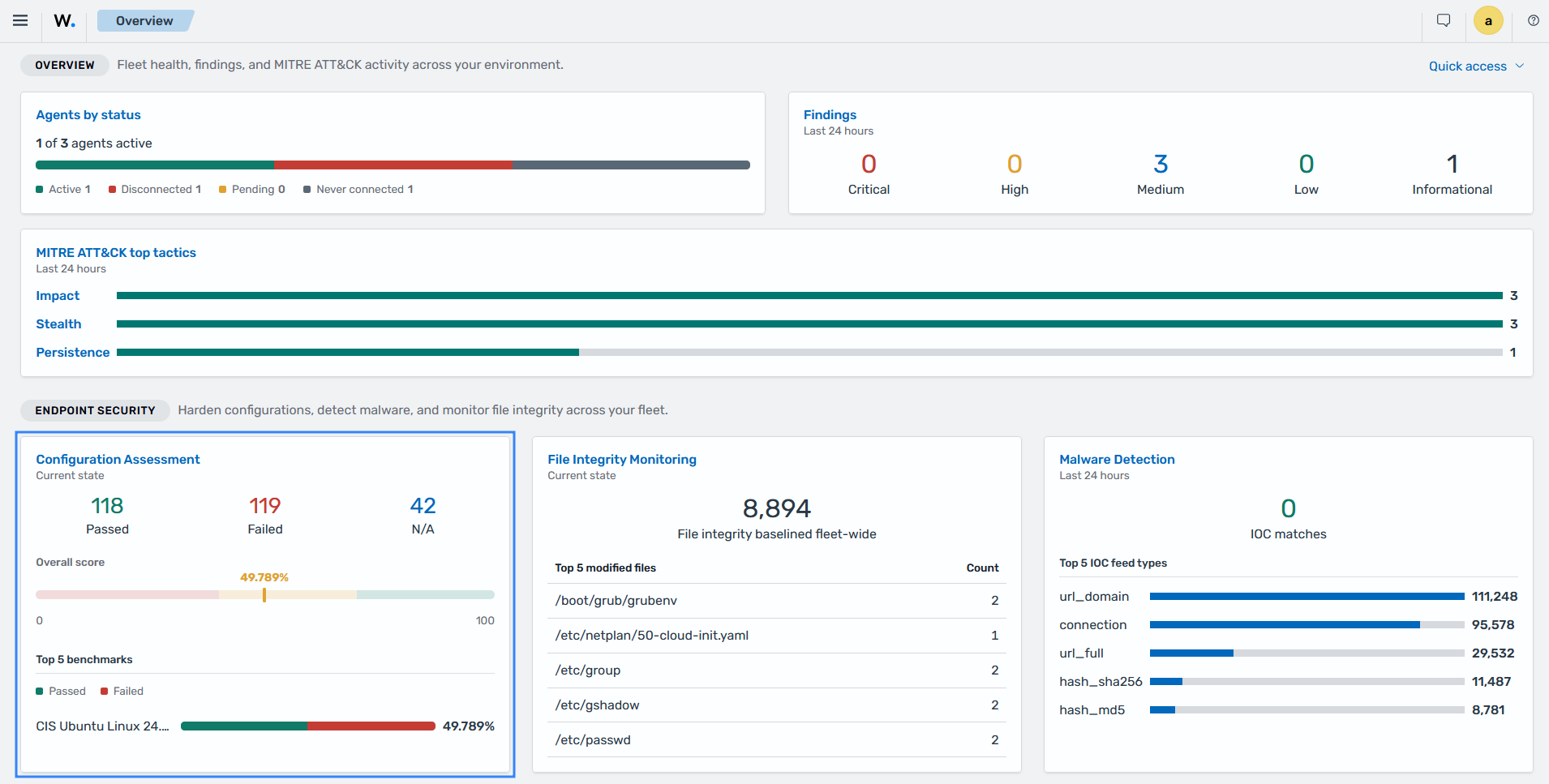Open the user avatar 'a' menu
Viewport: 1549px width, 784px height.
(x=1488, y=21)
